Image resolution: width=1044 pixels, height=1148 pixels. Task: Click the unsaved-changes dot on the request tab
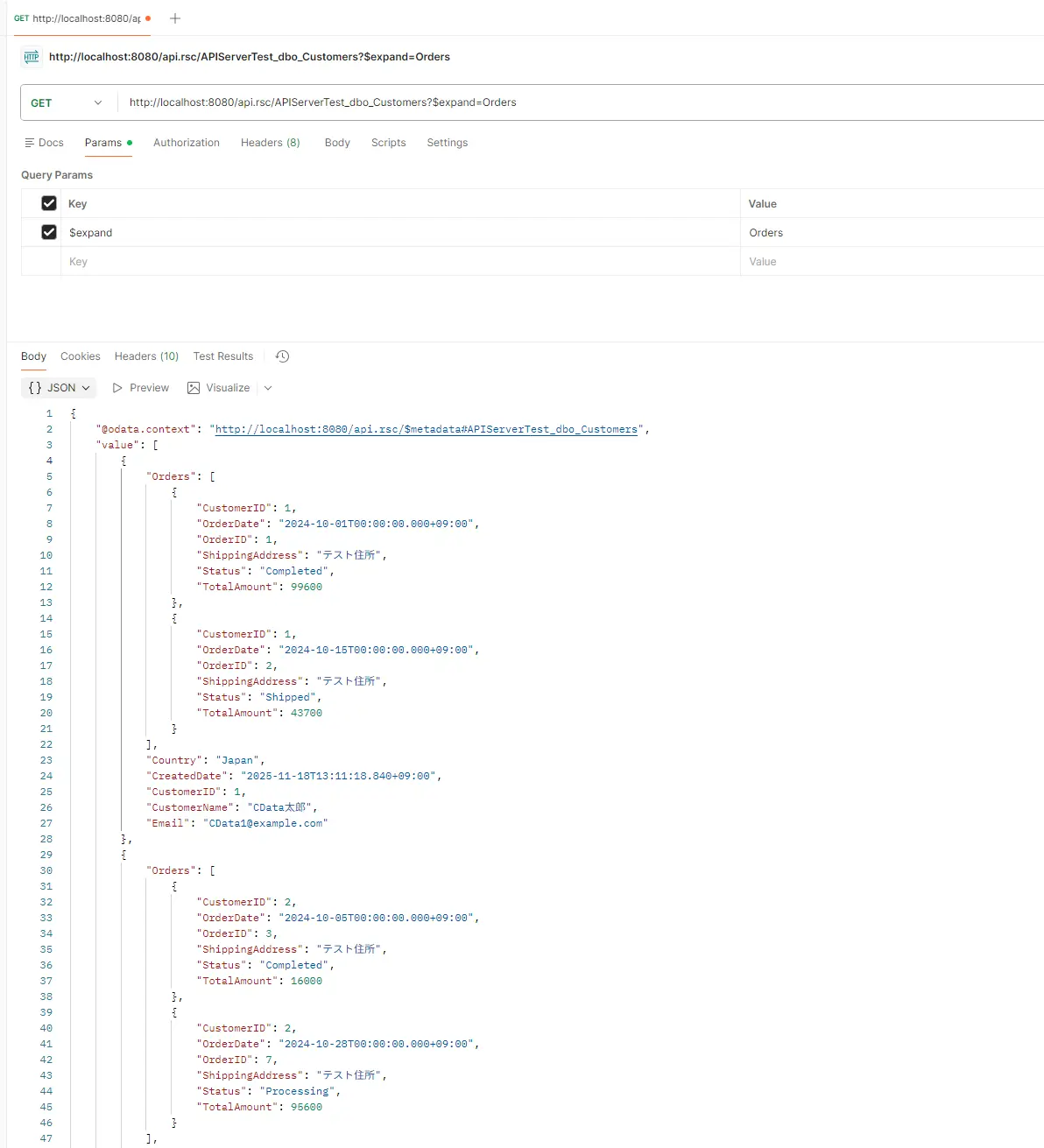click(x=148, y=18)
